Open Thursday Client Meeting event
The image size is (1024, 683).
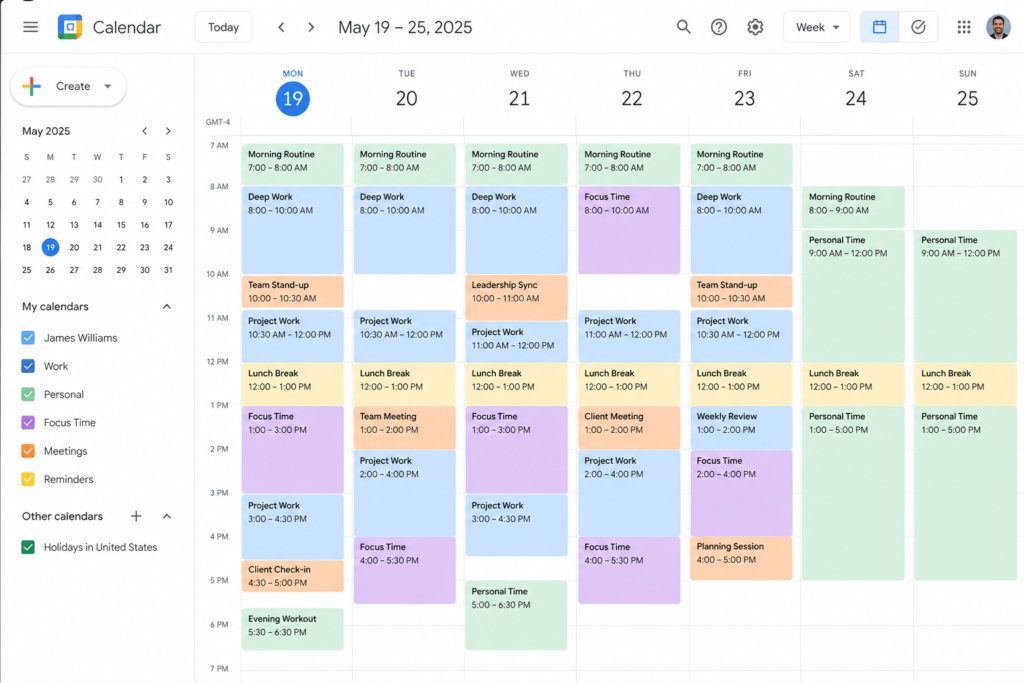pos(629,428)
